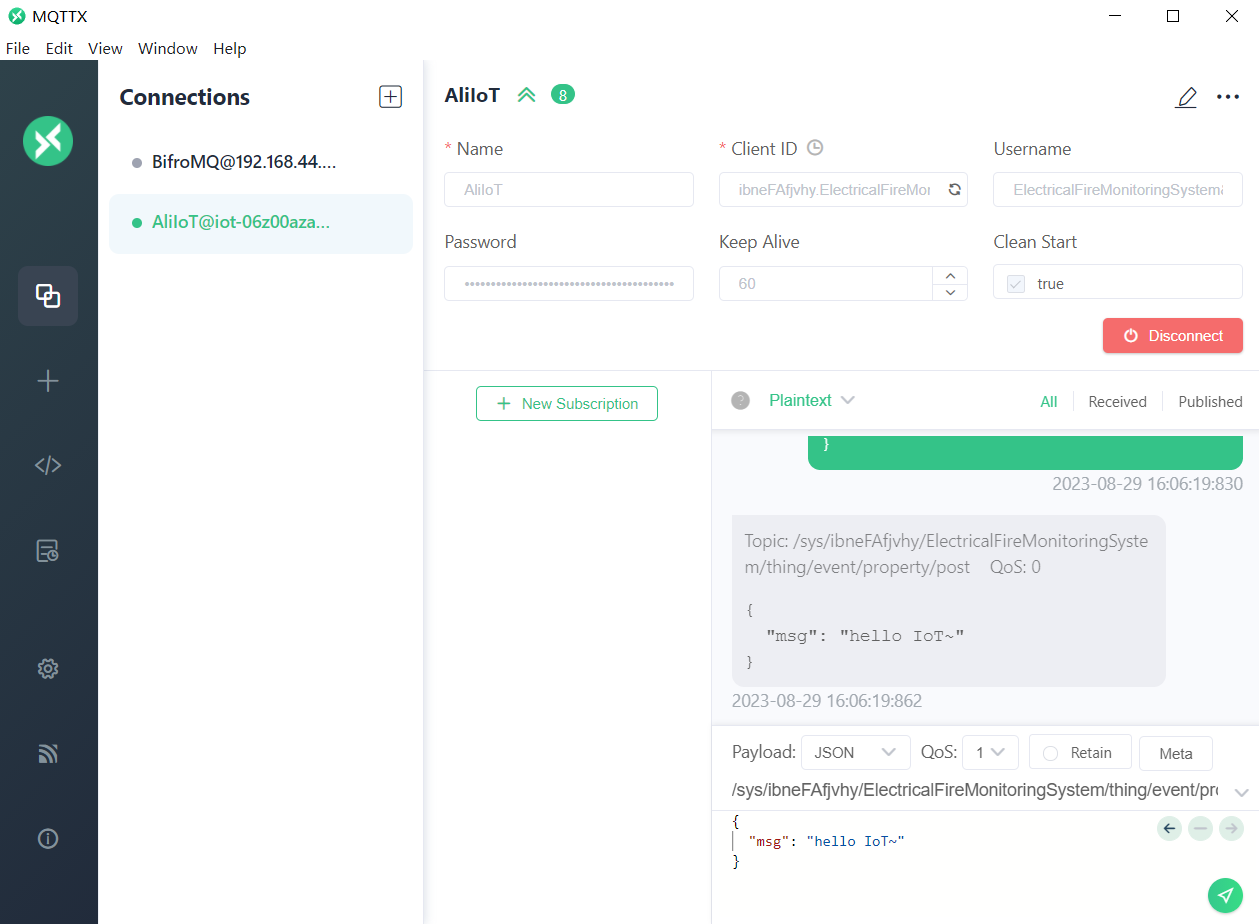The image size is (1259, 924).
Task: Select the AliIoT connection entry
Action: 260,223
